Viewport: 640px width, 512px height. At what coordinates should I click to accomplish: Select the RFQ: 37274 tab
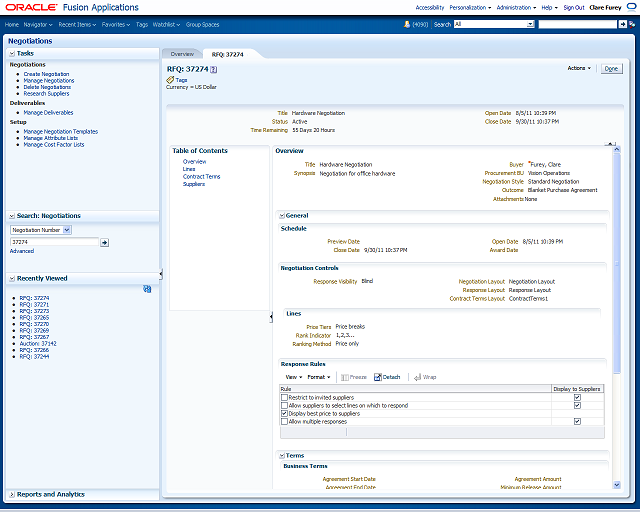pyautogui.click(x=227, y=54)
